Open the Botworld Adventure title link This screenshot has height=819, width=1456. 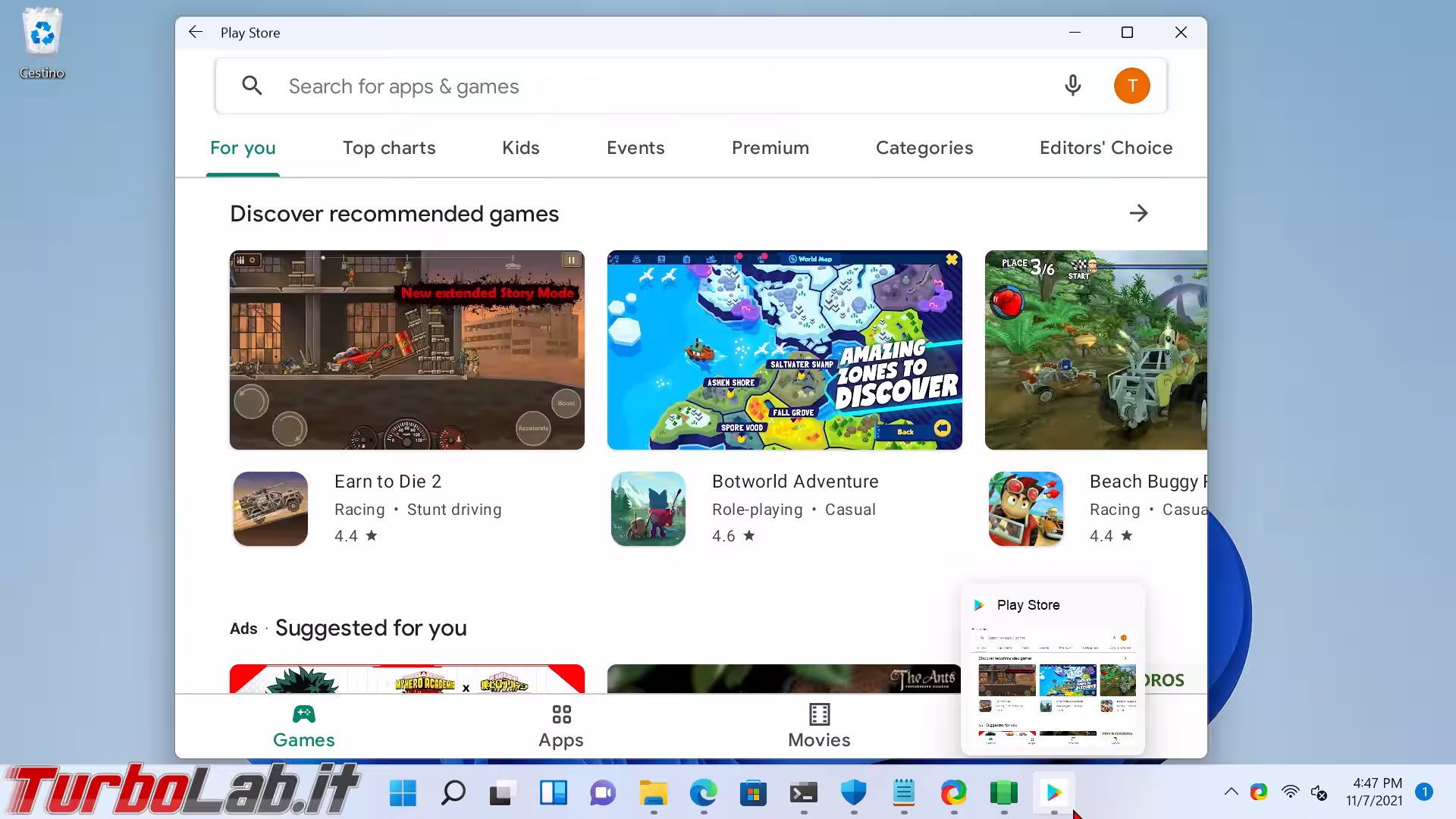coord(795,482)
